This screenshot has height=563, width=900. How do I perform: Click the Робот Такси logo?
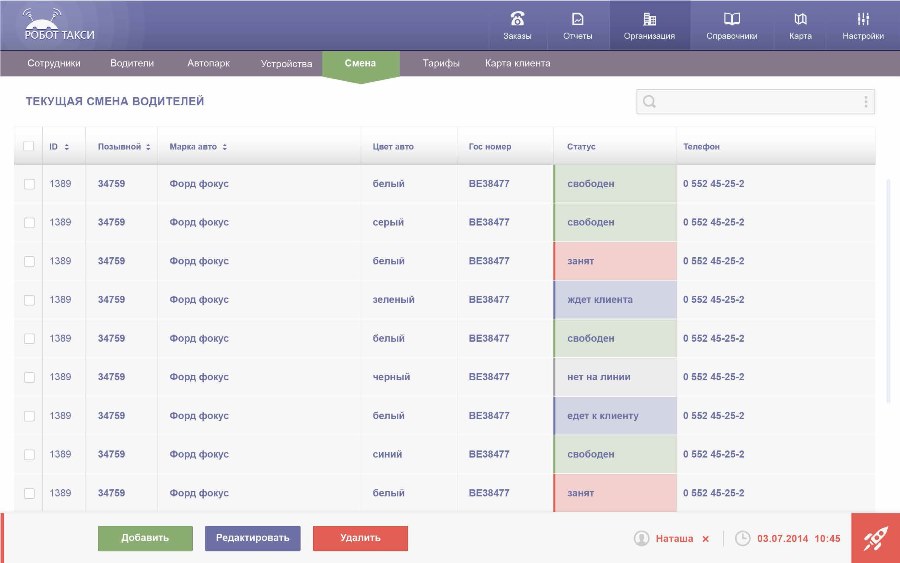(59, 25)
